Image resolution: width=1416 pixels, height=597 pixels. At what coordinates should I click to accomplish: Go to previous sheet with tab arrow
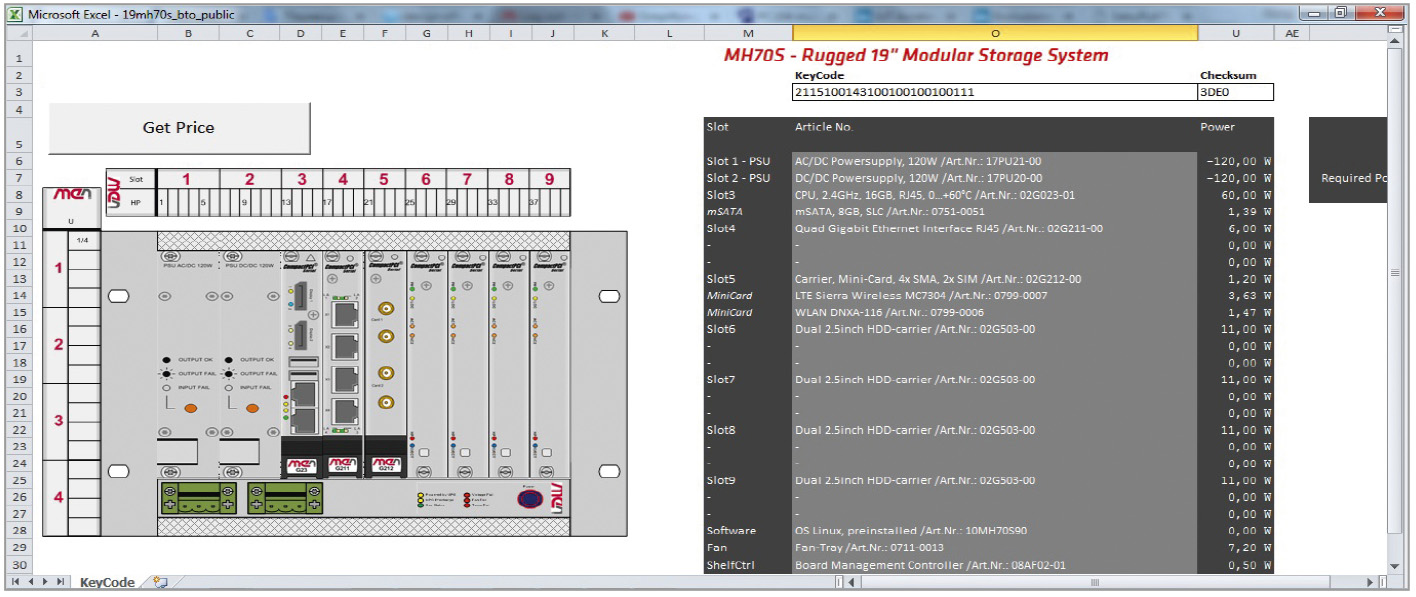pos(31,582)
